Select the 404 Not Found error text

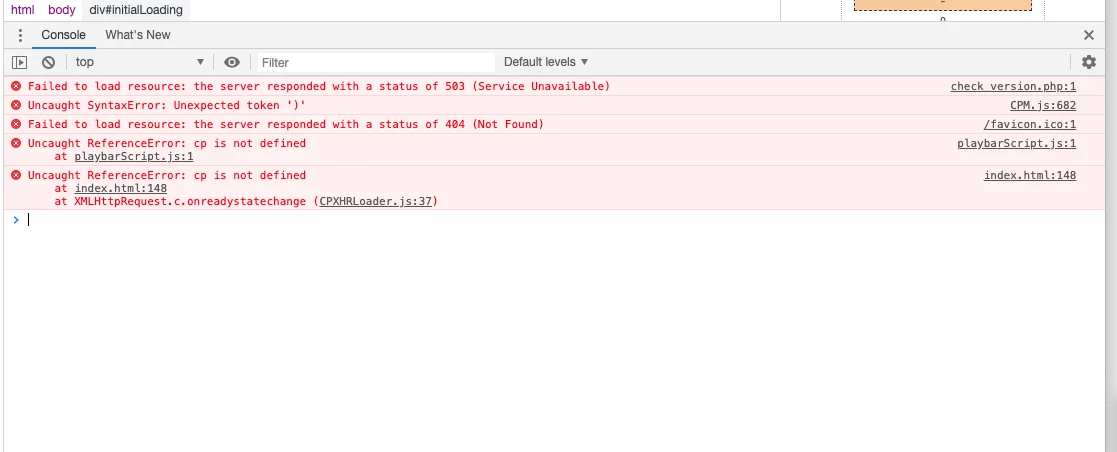tap(286, 124)
